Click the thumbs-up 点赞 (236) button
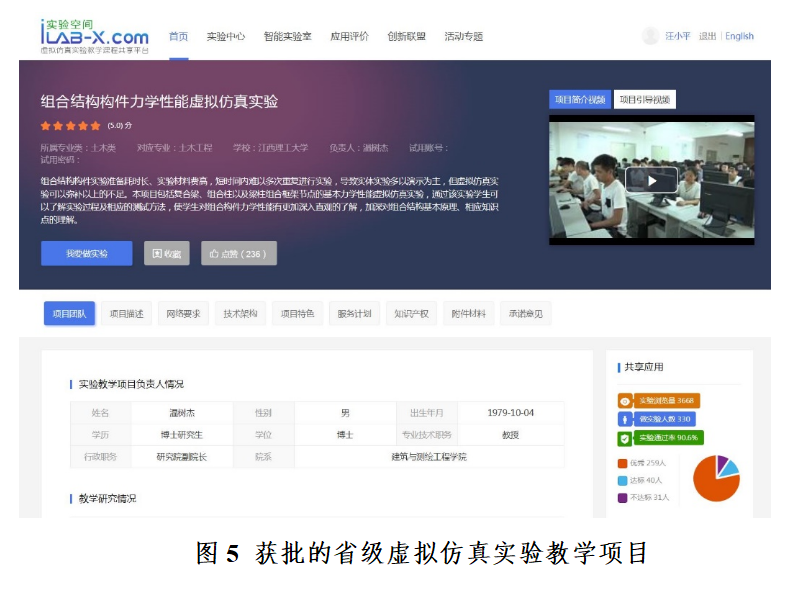Screen dimensions: 791x597 click(238, 254)
